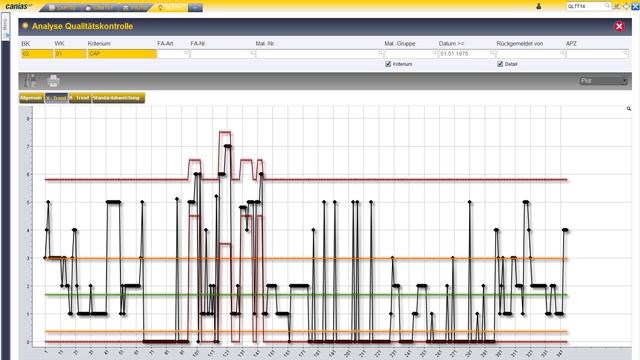Switch to the X - Trend tab
Screen dimensions: 640x360
56,98
